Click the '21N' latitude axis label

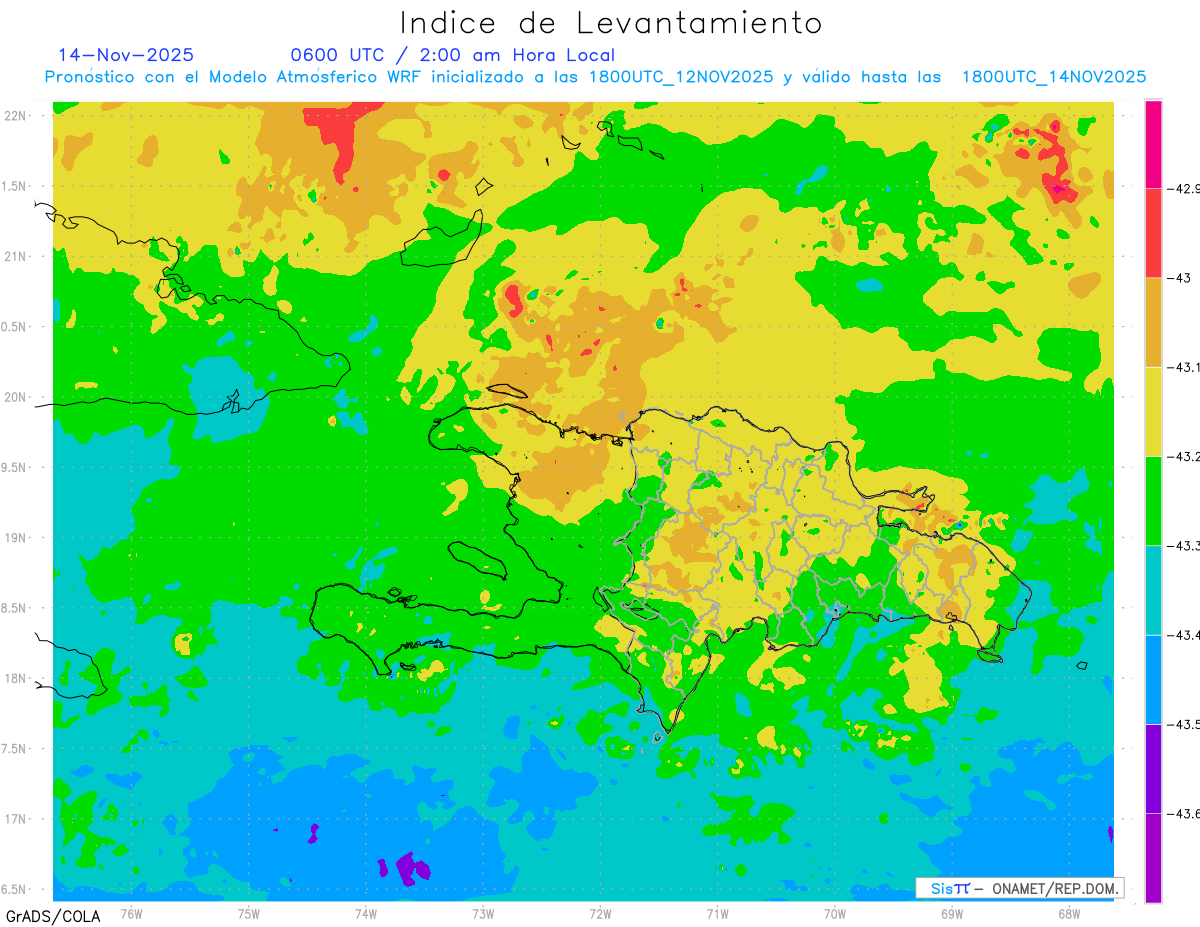point(16,256)
